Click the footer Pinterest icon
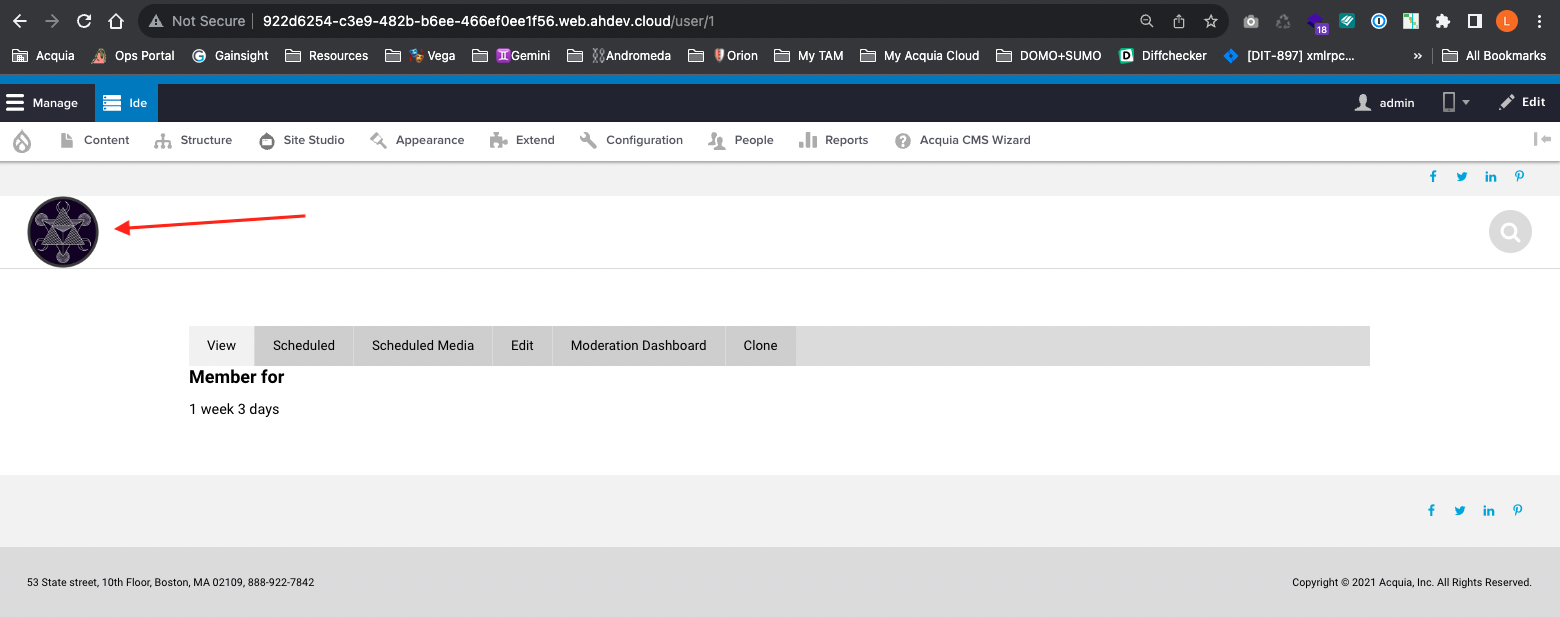1560x617 pixels. (1517, 511)
